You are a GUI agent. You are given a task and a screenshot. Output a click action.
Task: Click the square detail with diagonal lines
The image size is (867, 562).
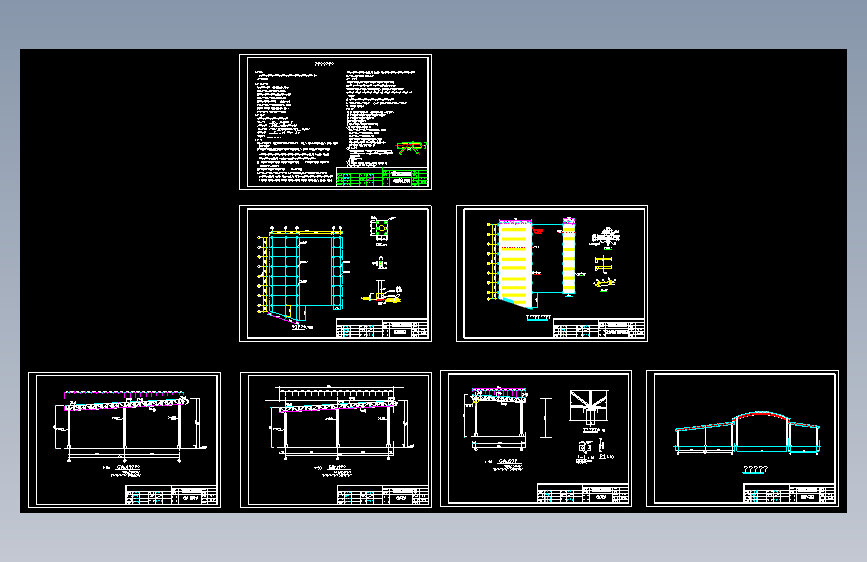click(589, 405)
